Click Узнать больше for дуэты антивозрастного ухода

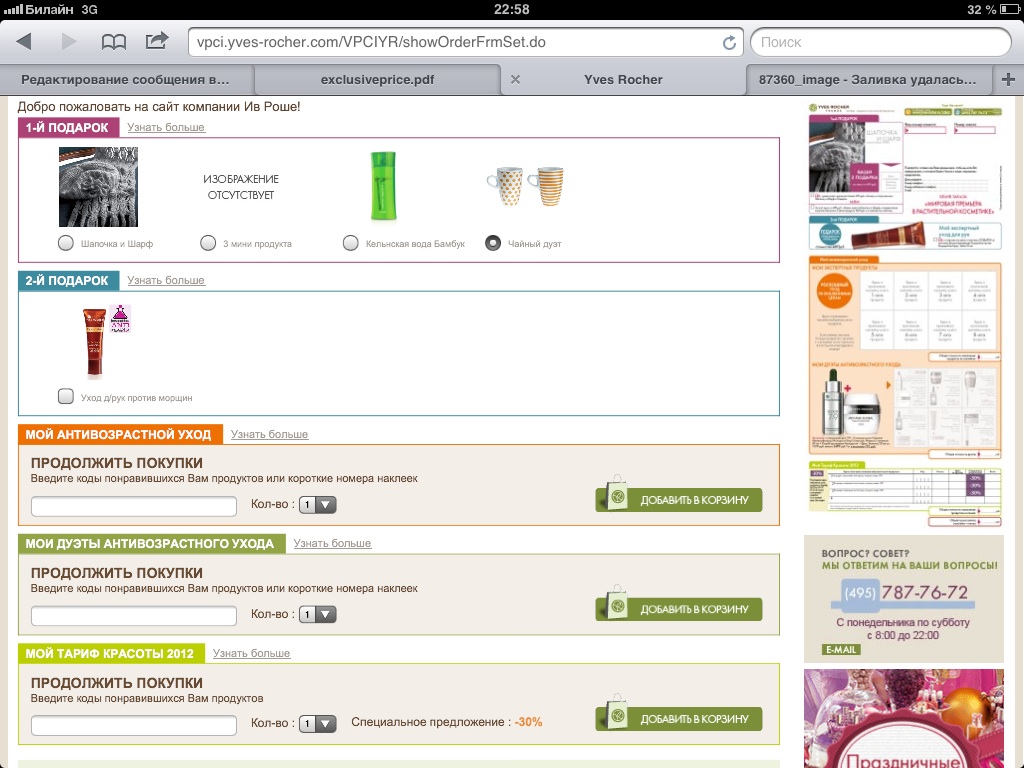pos(332,543)
